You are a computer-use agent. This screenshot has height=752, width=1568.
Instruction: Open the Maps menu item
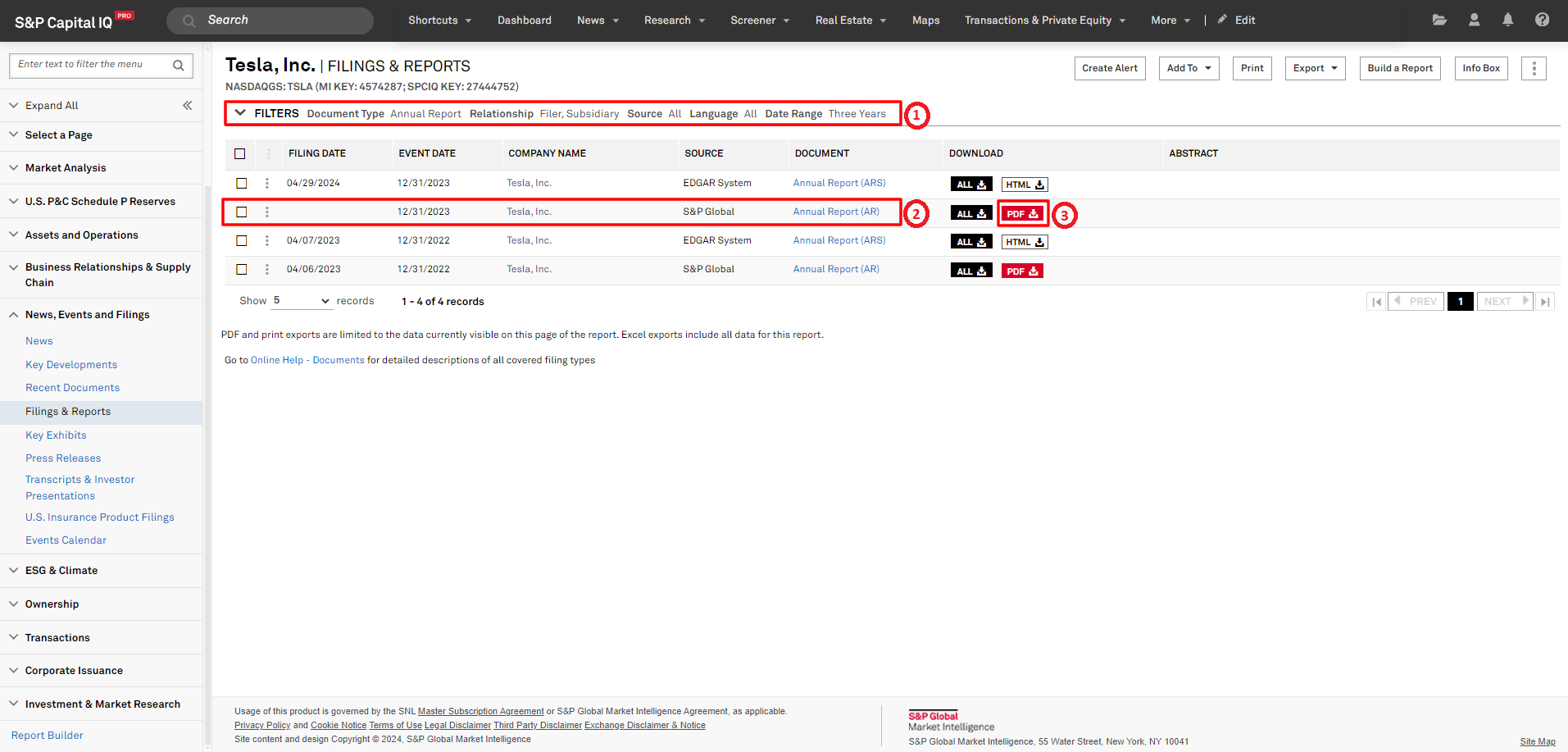[x=926, y=20]
